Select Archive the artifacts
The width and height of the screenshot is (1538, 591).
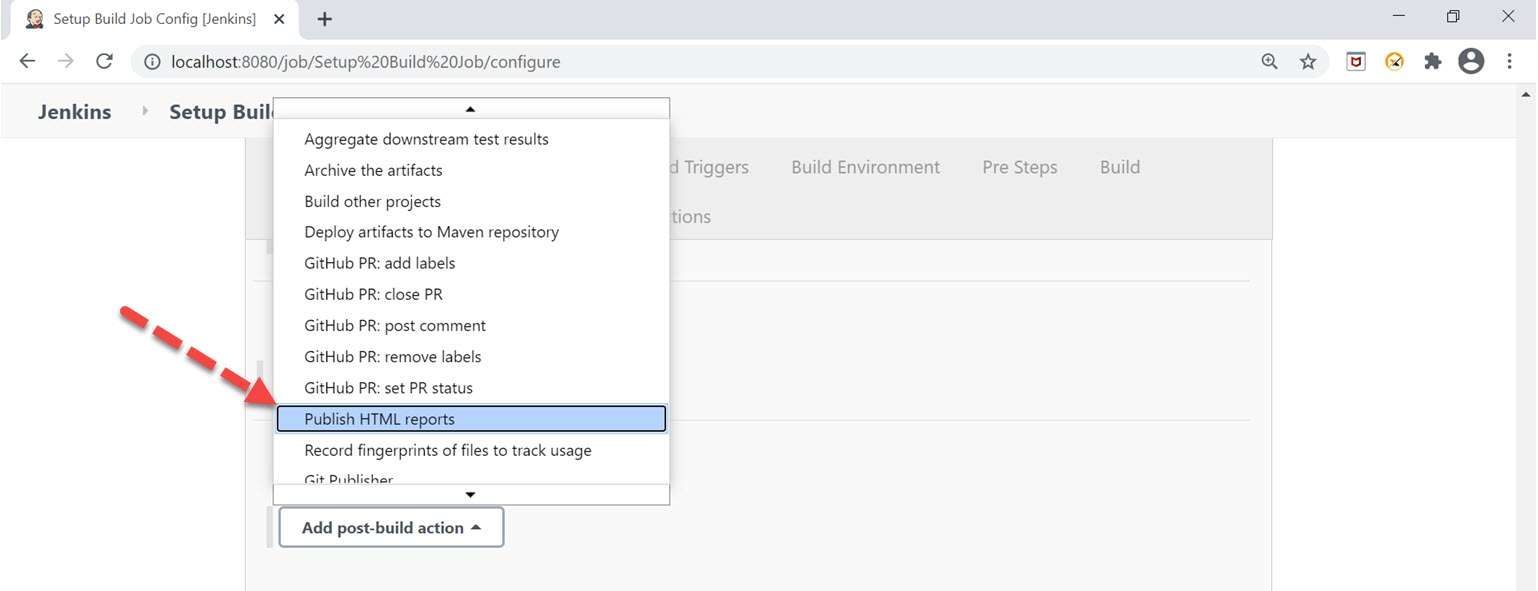click(x=470, y=170)
